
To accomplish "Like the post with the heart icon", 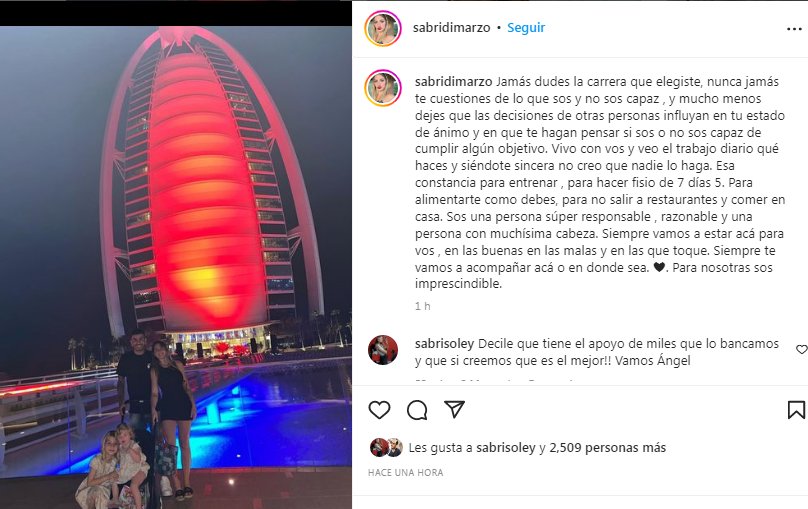I will click(379, 410).
